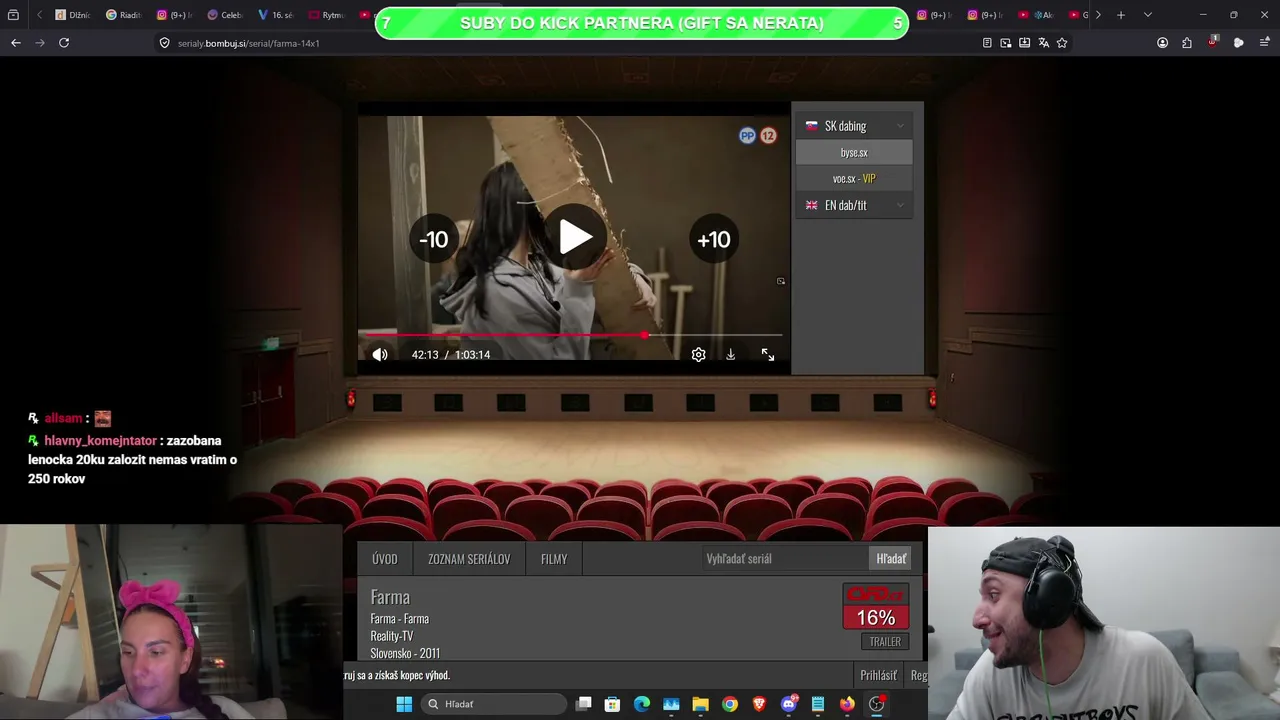Open the CSFD 16% rating badge
The height and width of the screenshot is (720, 1280).
pos(876,607)
